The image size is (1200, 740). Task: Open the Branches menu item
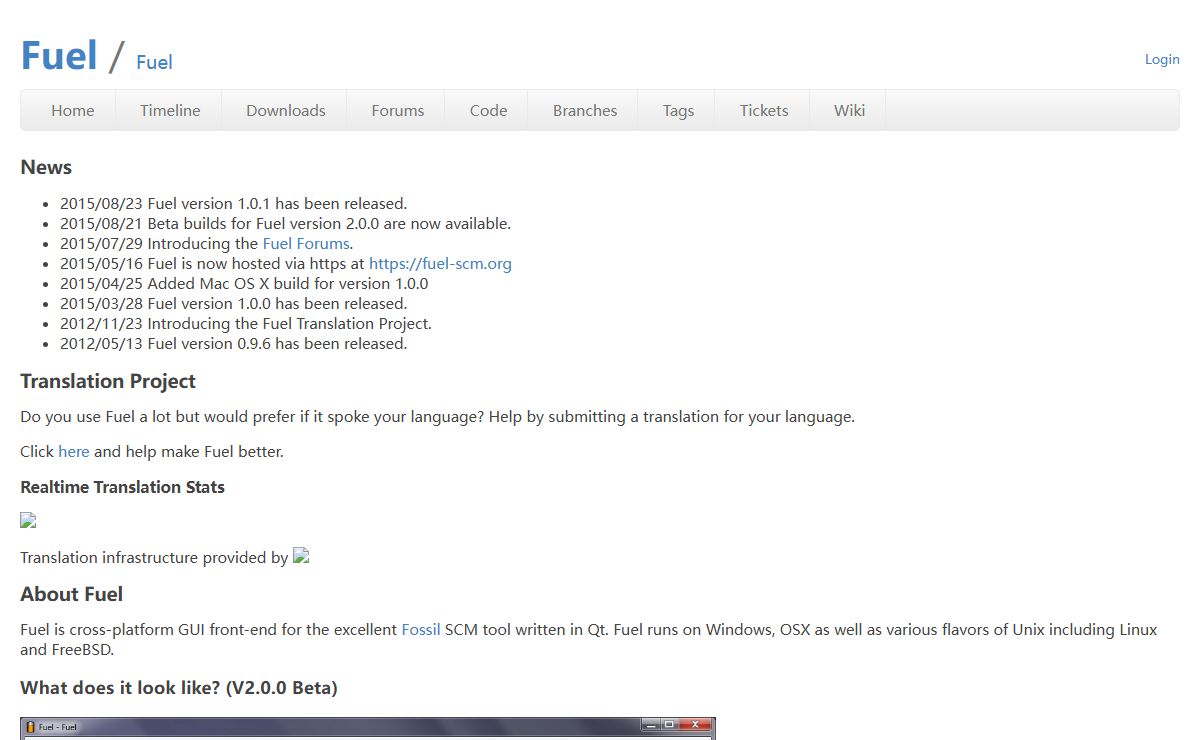pos(585,110)
